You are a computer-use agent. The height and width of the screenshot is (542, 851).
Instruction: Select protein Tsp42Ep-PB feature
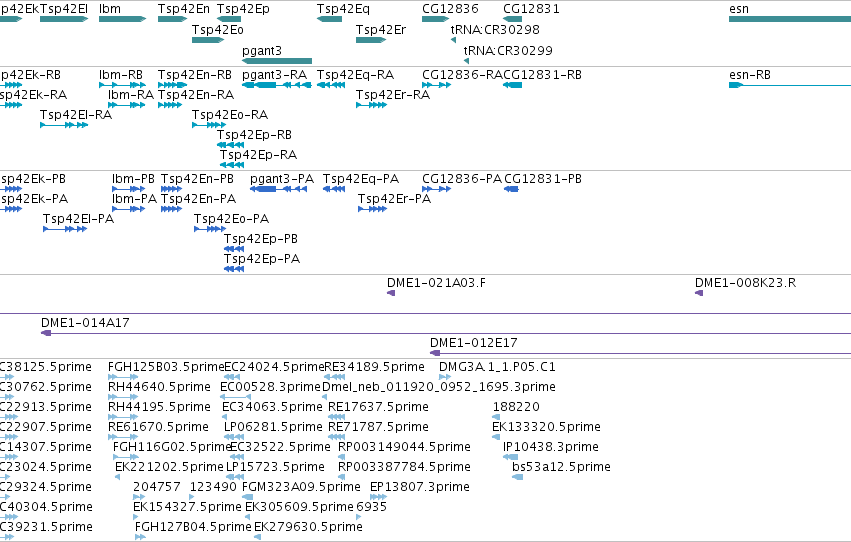coord(234,249)
